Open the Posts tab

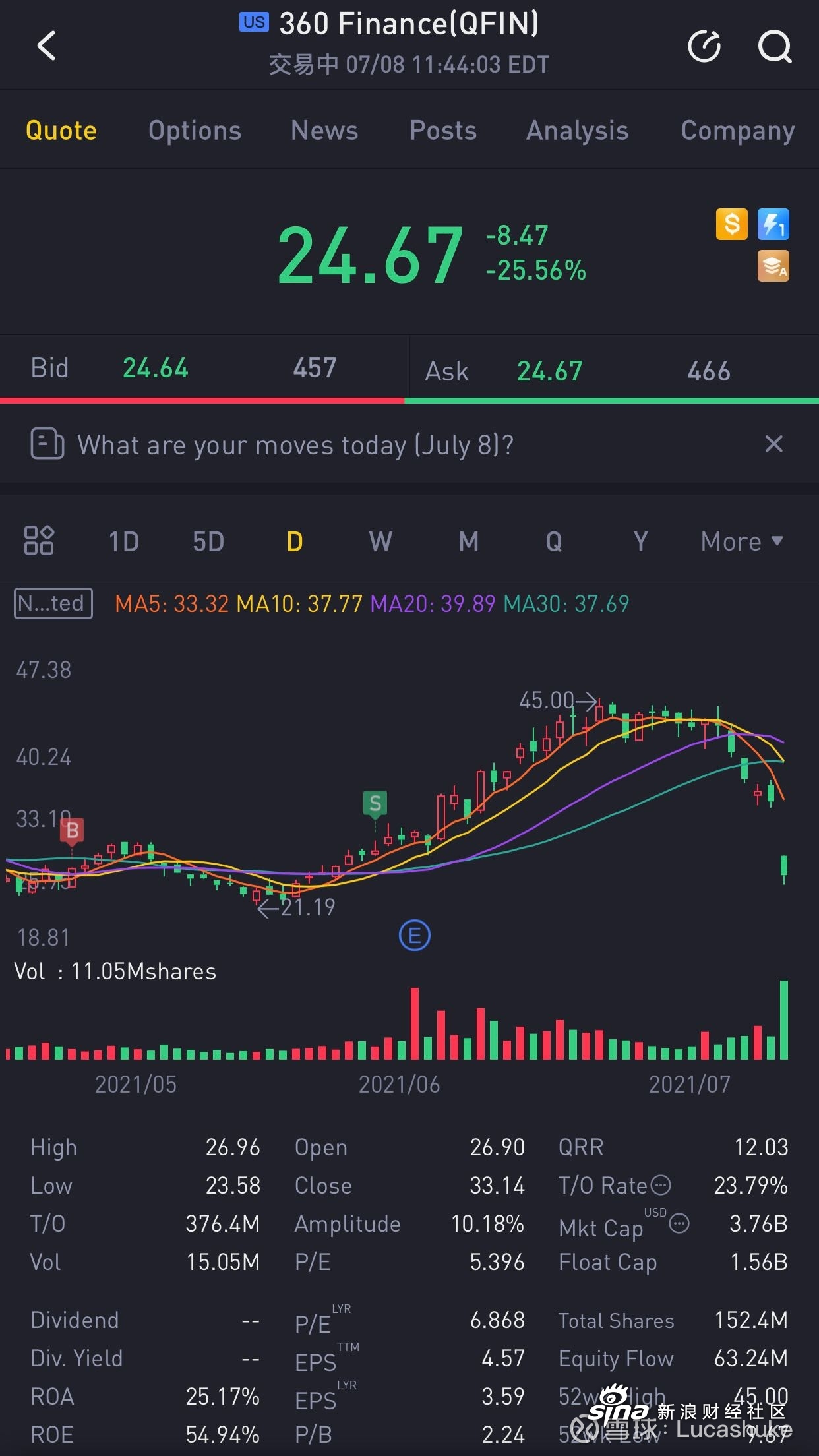[x=443, y=131]
